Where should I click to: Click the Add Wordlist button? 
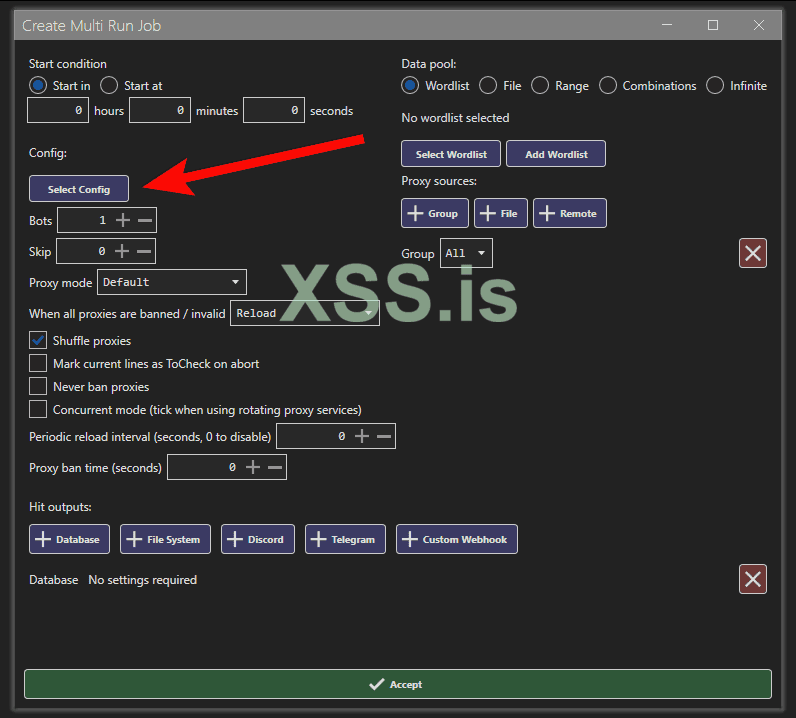pyautogui.click(x=556, y=154)
